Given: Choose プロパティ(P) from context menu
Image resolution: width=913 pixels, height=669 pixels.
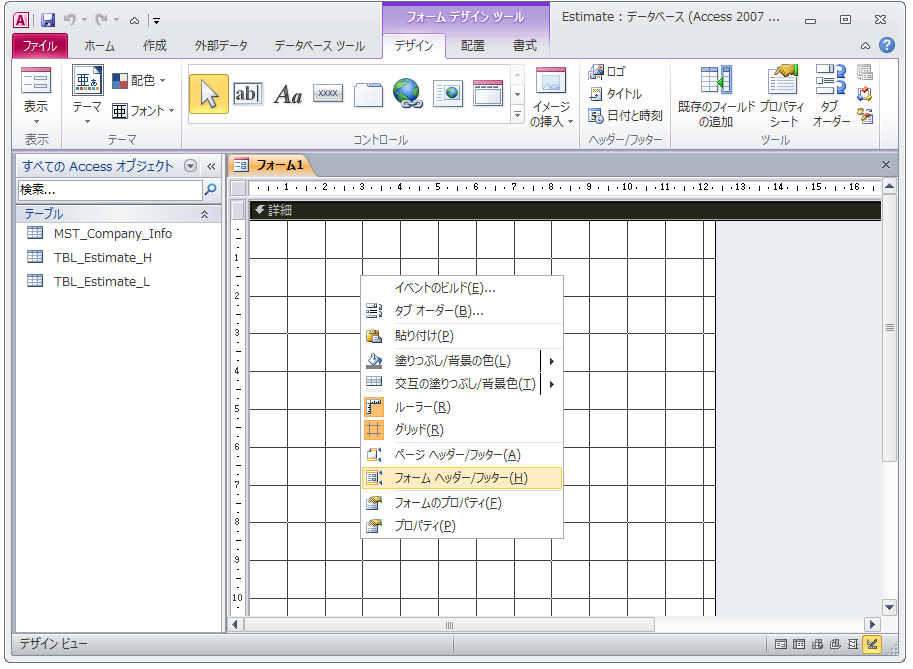Looking at the screenshot, I should [425, 526].
